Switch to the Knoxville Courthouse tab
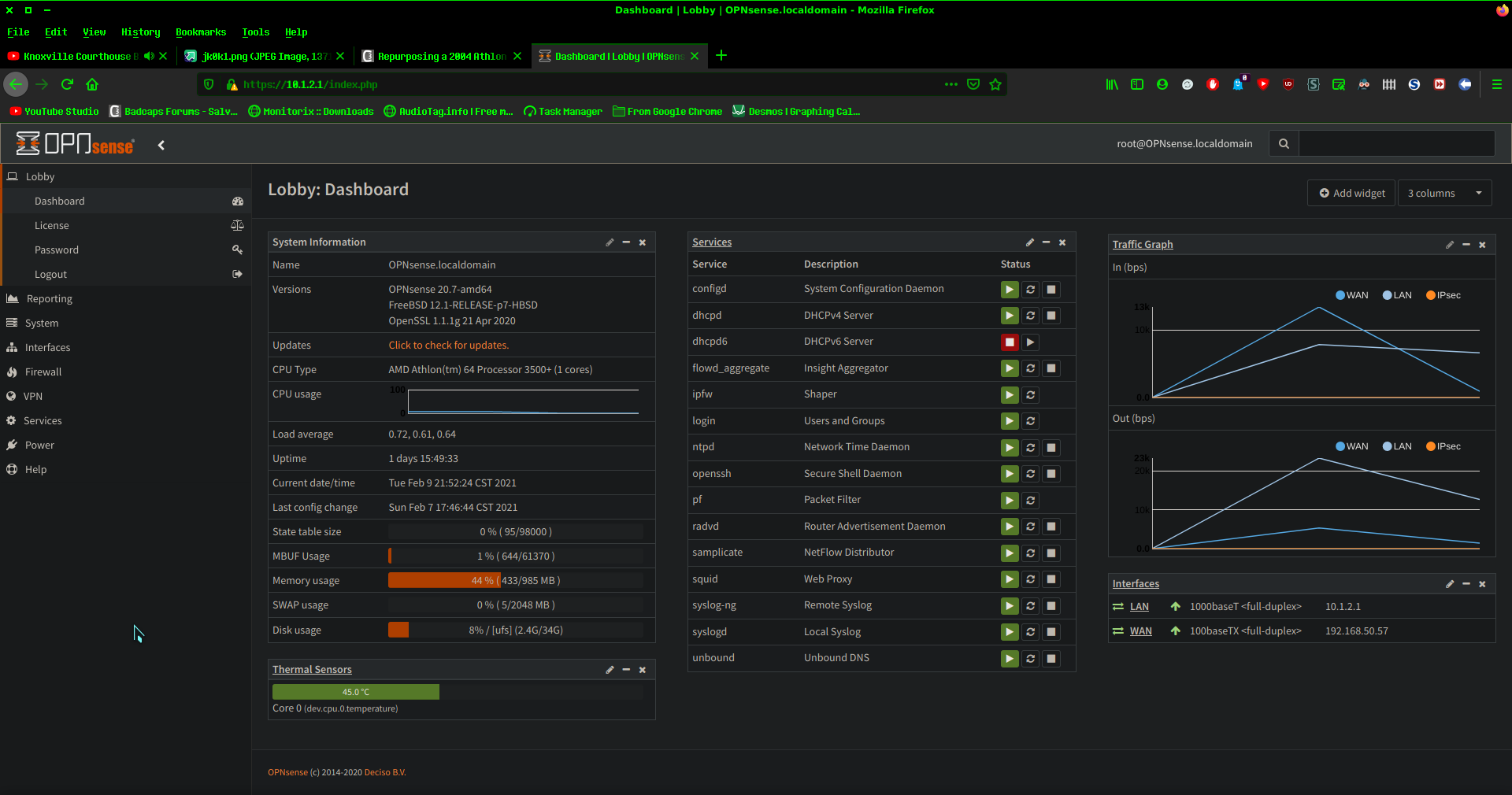 coord(79,56)
